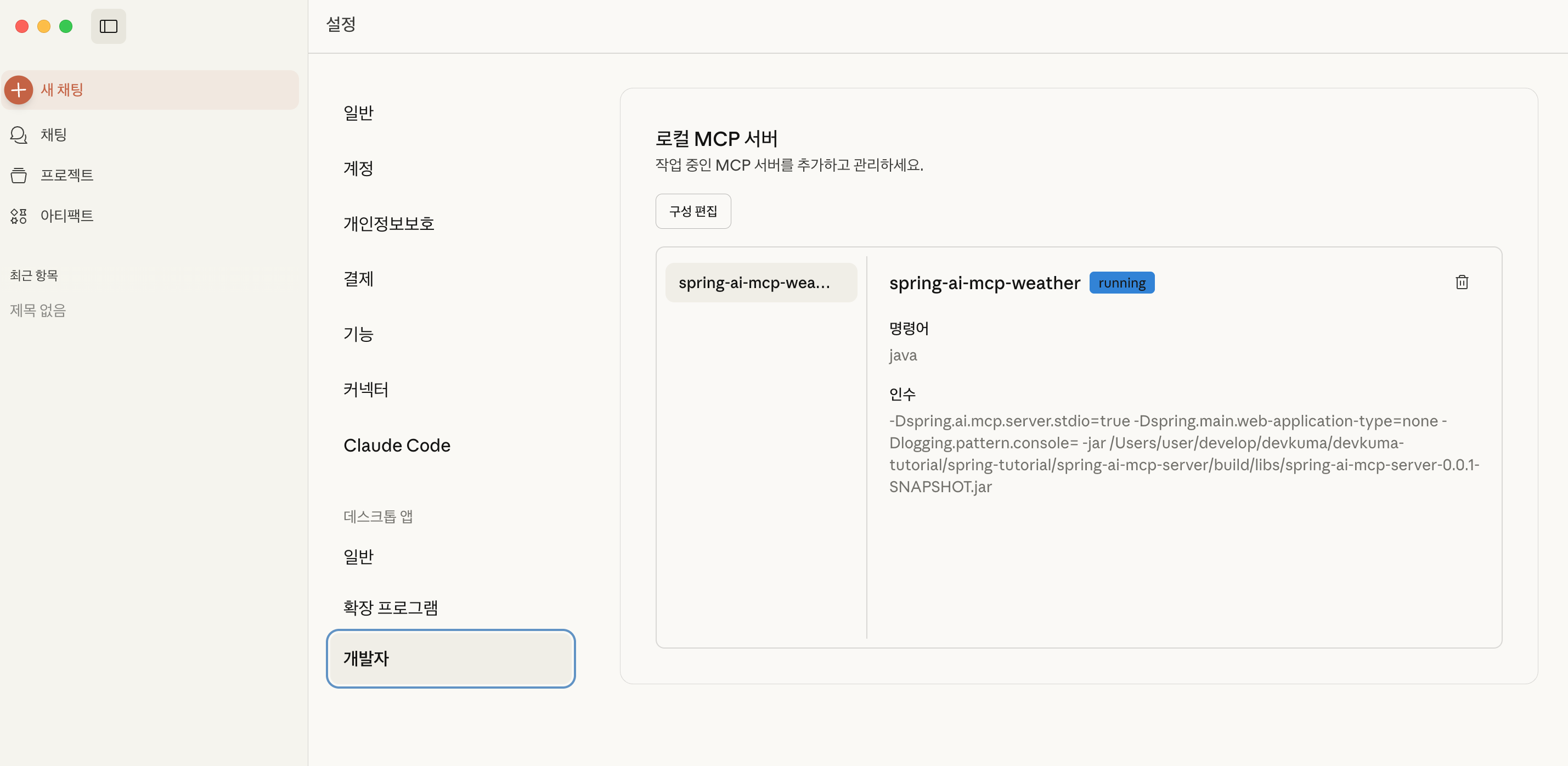Open the 결제 billing section
This screenshot has height=766, width=1568.
(358, 278)
